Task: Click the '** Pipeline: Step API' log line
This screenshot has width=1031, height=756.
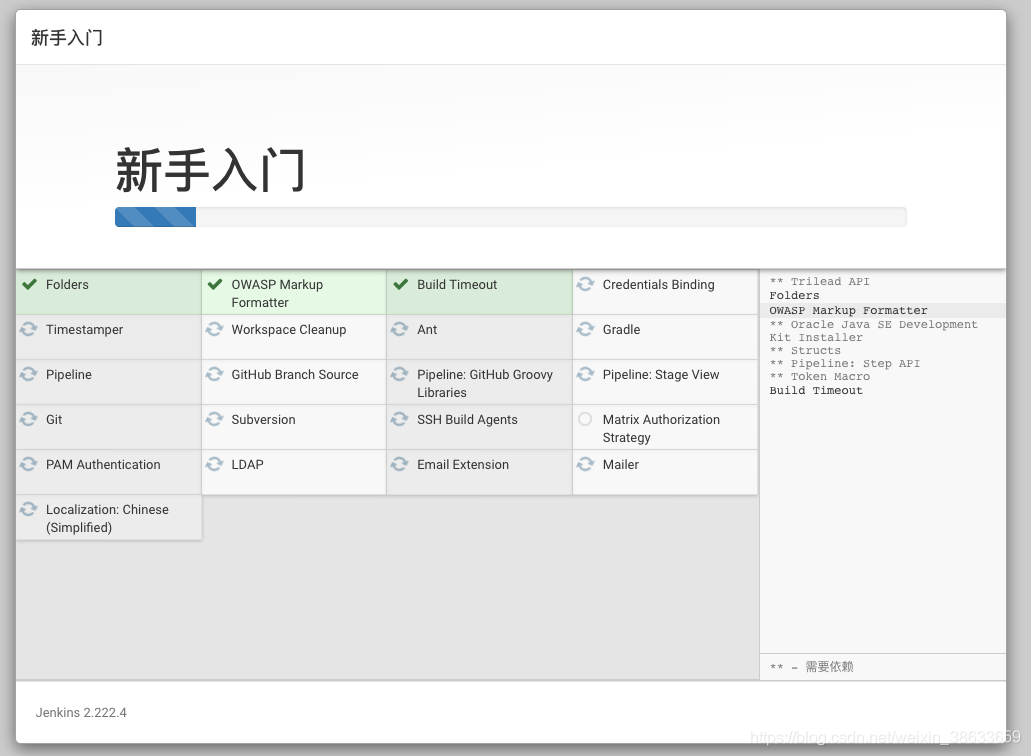Action: [x=844, y=364]
